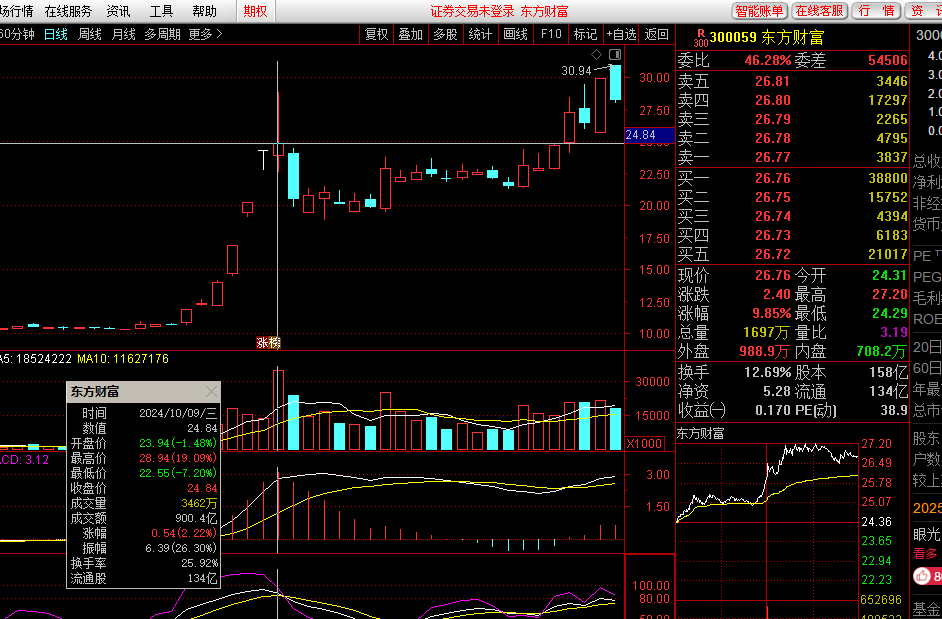
Task: Click the 东方财富 intraday chart title label
Action: (x=700, y=433)
